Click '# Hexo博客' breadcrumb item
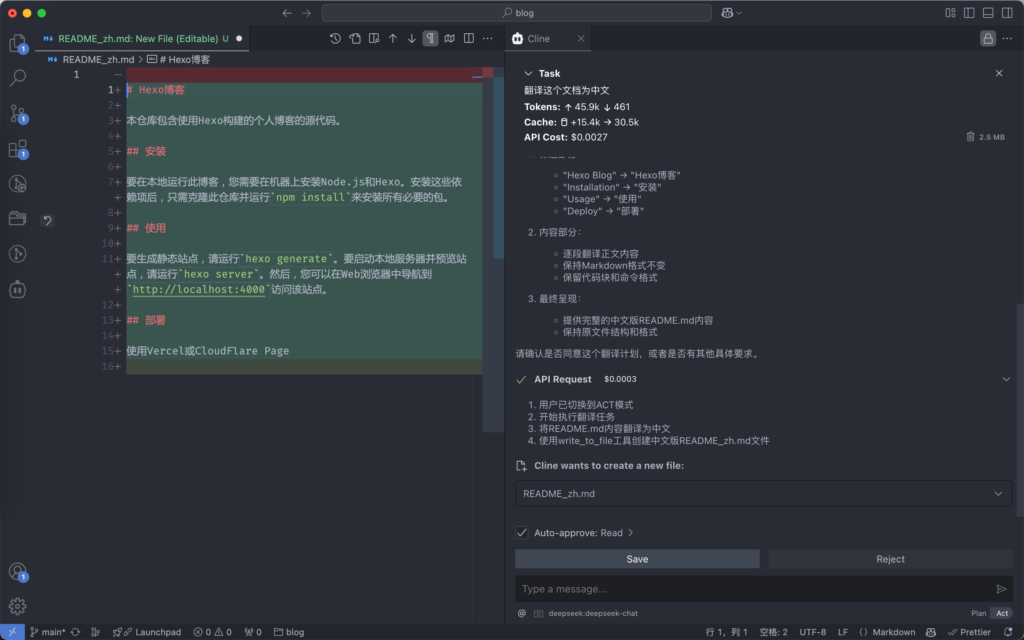 click(x=185, y=59)
